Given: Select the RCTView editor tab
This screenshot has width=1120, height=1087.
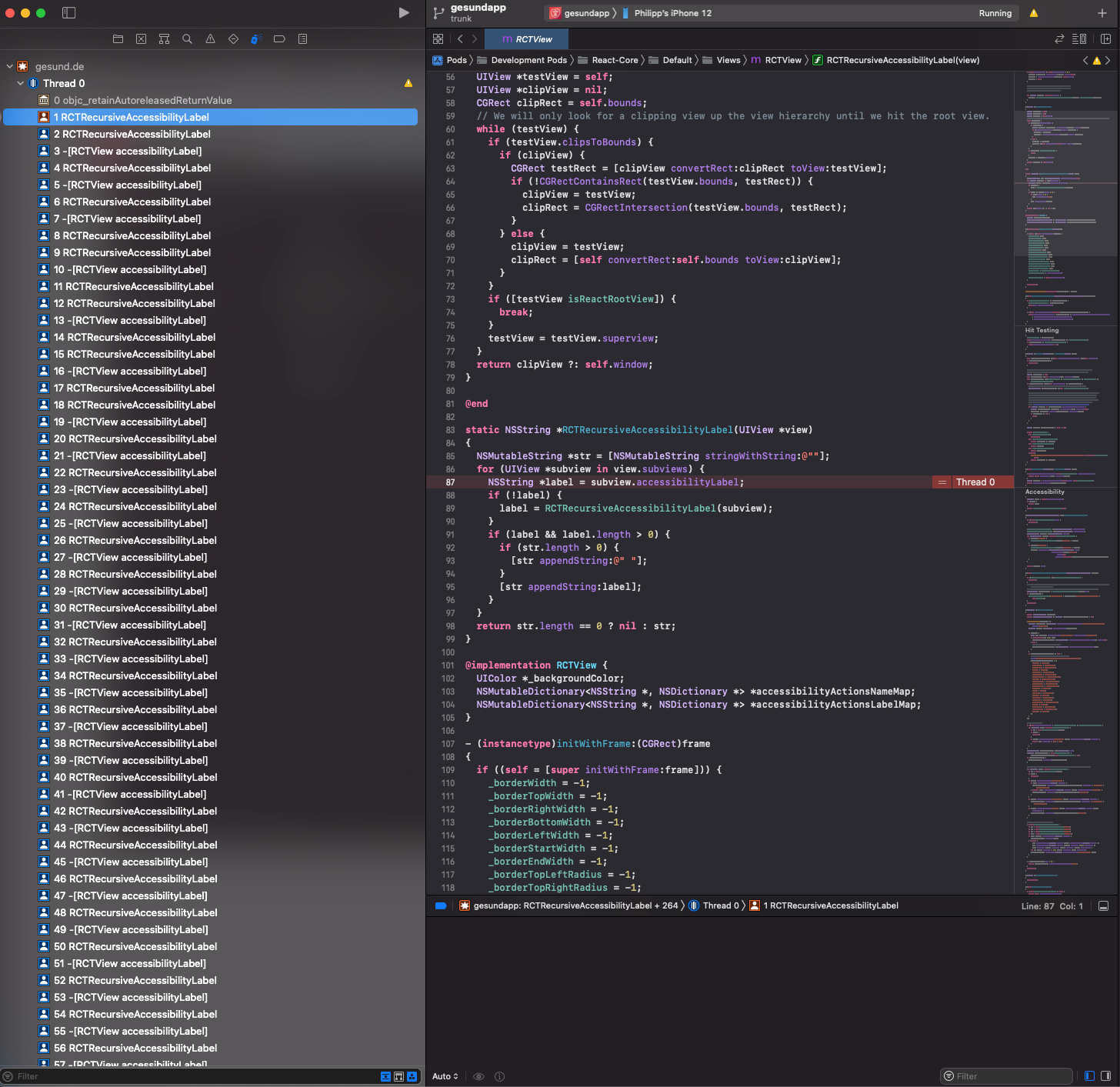Looking at the screenshot, I should [x=527, y=39].
